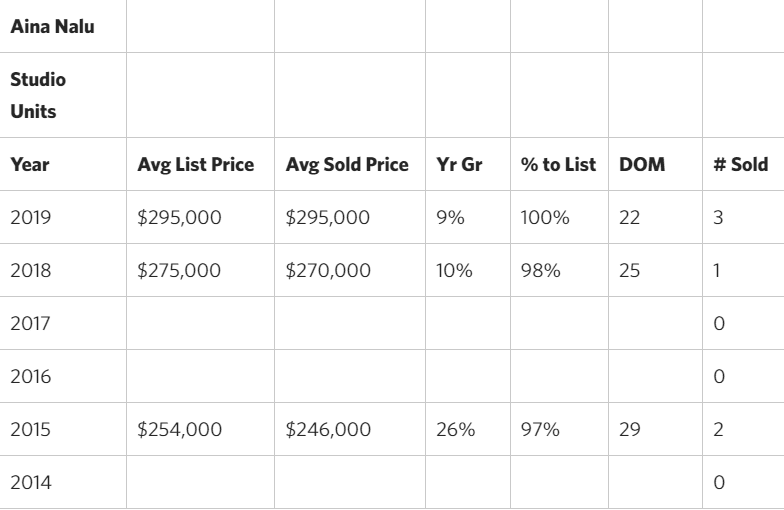784x510 pixels.
Task: Click the Yr Gr column header
Action: click(x=468, y=164)
